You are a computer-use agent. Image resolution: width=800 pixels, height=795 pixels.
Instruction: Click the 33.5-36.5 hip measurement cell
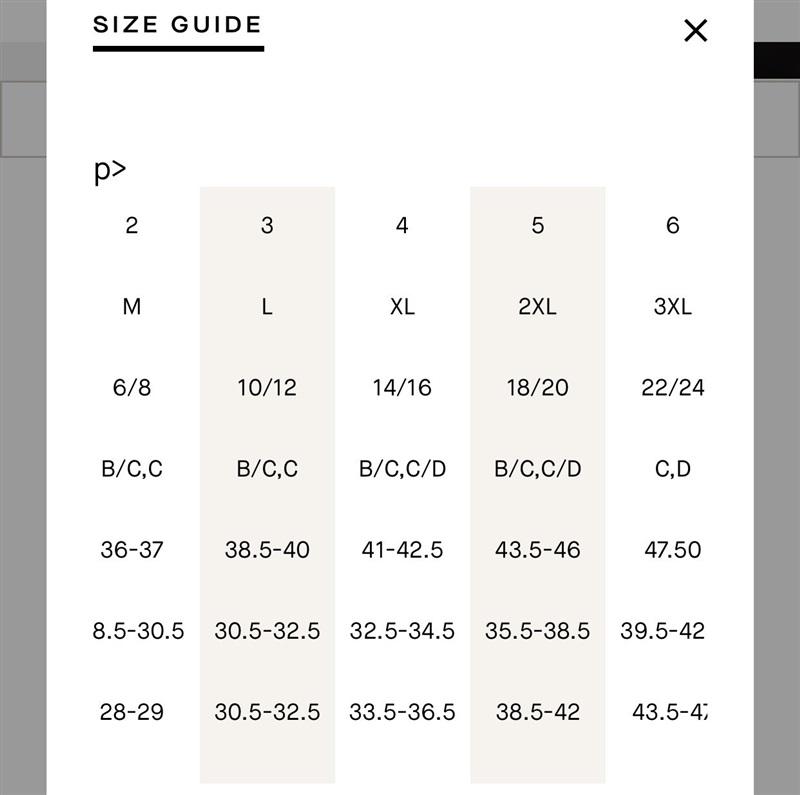click(x=402, y=712)
